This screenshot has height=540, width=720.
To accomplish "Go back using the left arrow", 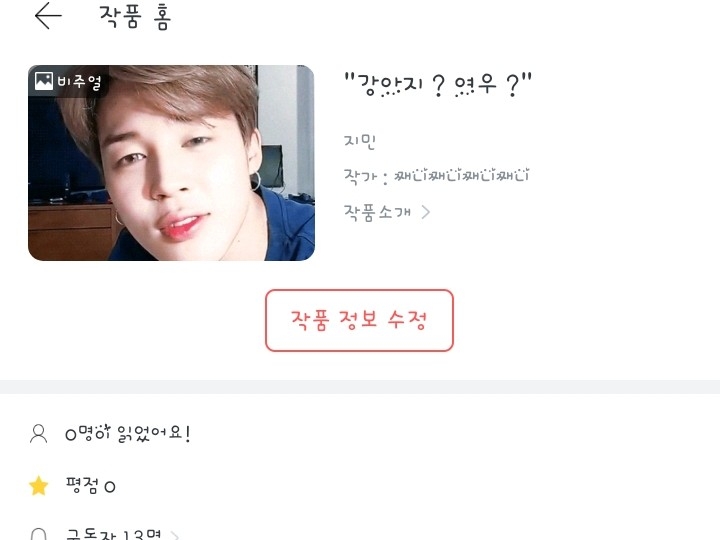I will (48, 16).
